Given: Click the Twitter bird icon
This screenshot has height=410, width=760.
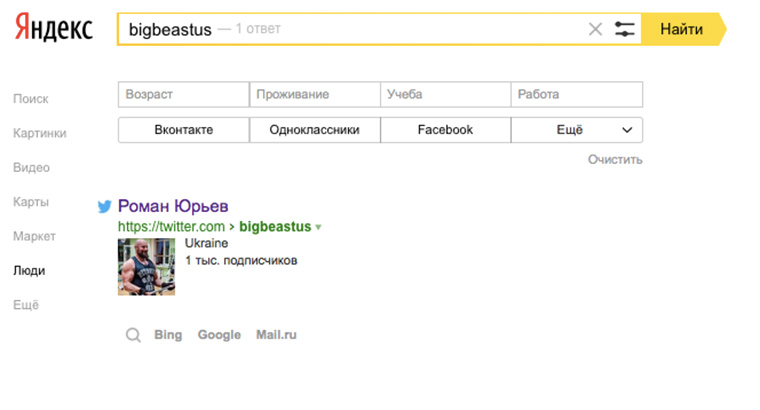Looking at the screenshot, I should 104,206.
